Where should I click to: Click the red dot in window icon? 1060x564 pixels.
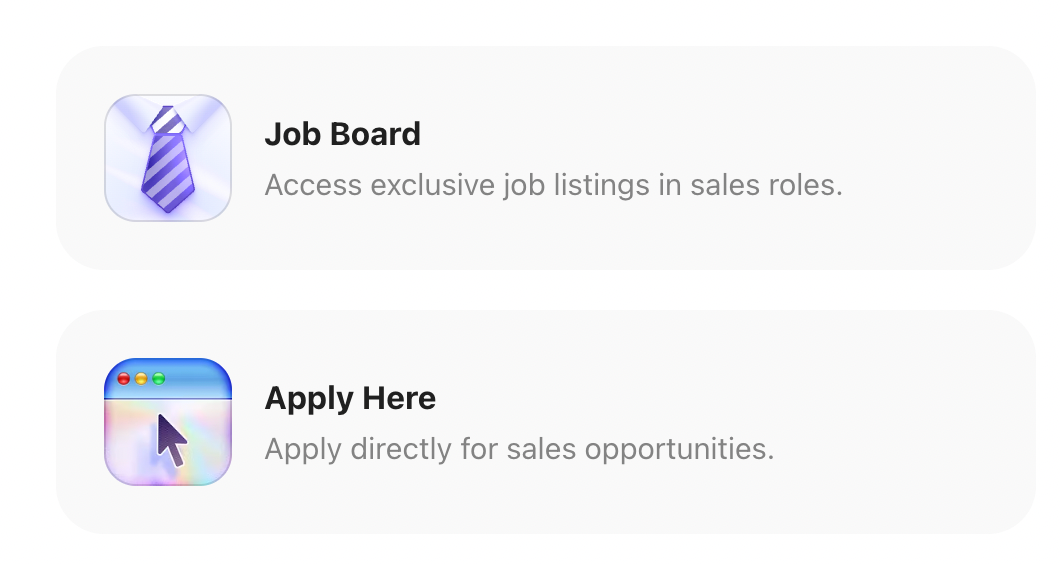pos(124,379)
